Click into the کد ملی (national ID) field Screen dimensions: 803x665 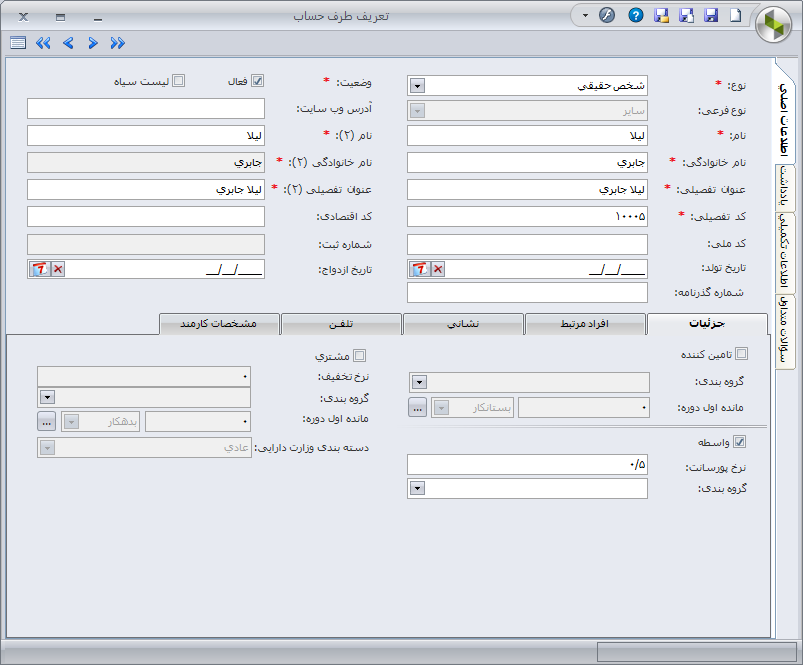point(527,245)
